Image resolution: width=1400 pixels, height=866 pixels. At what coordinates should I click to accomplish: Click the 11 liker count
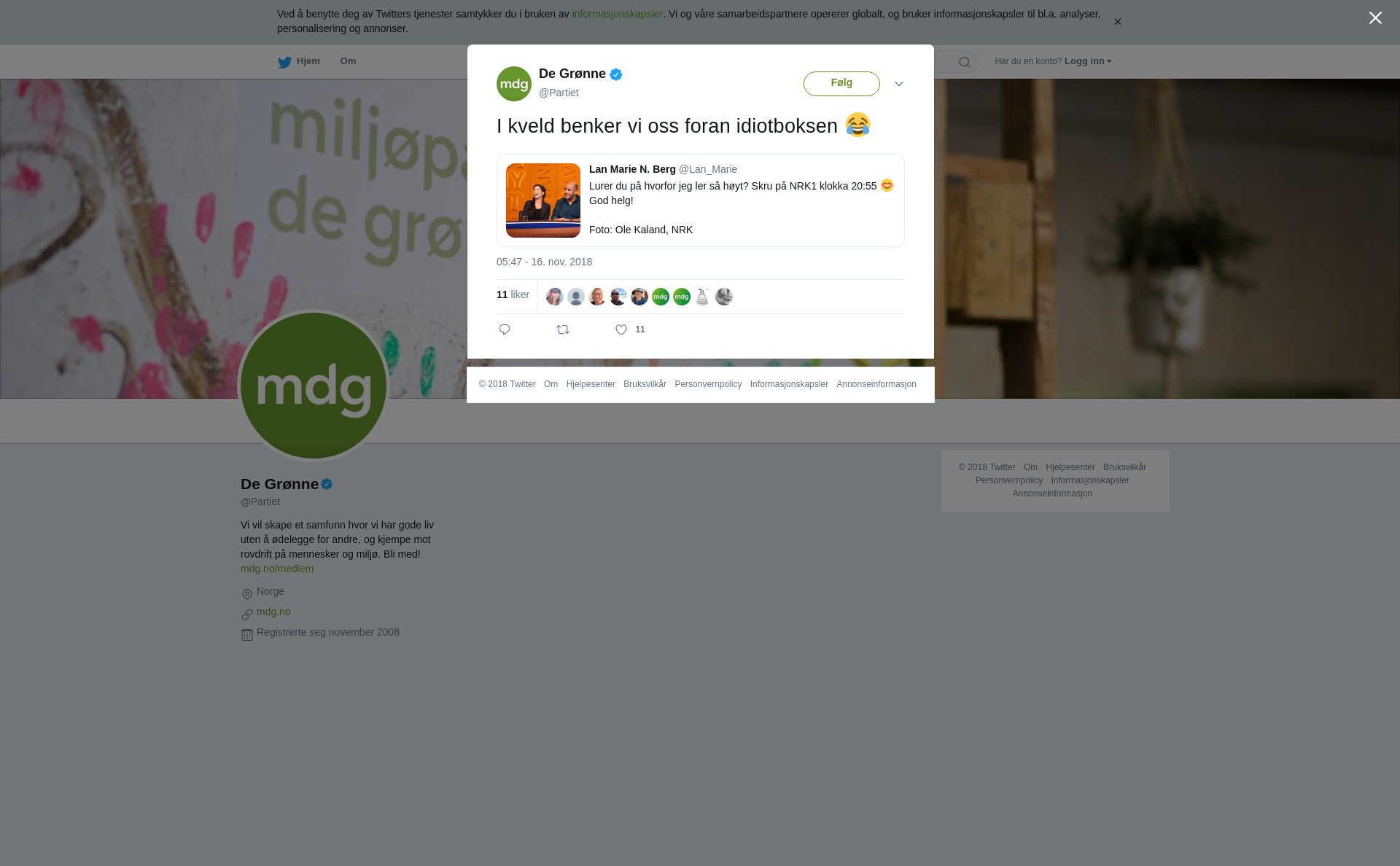click(x=513, y=294)
